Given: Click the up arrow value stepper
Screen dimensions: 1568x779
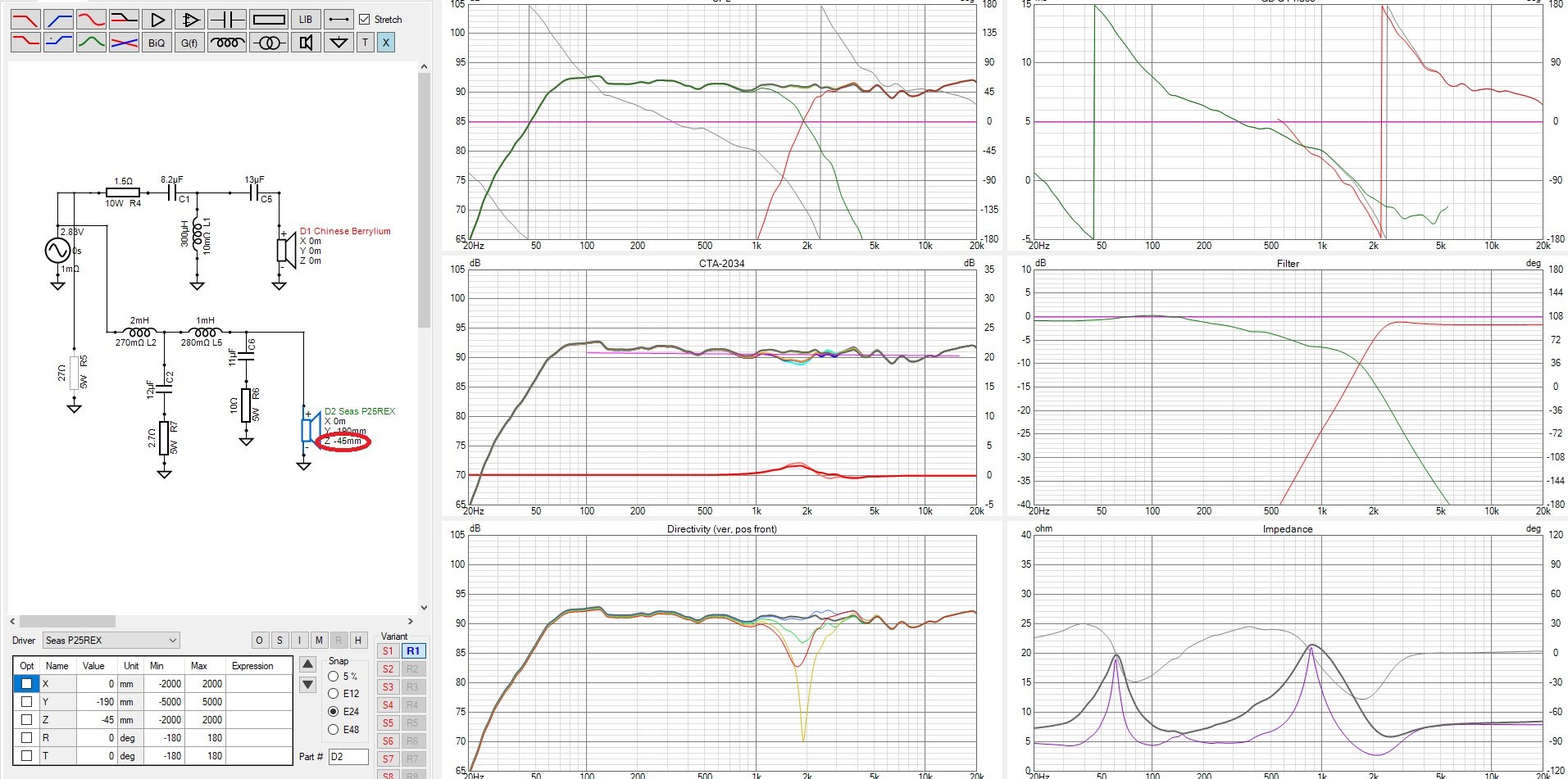Looking at the screenshot, I should [x=308, y=664].
